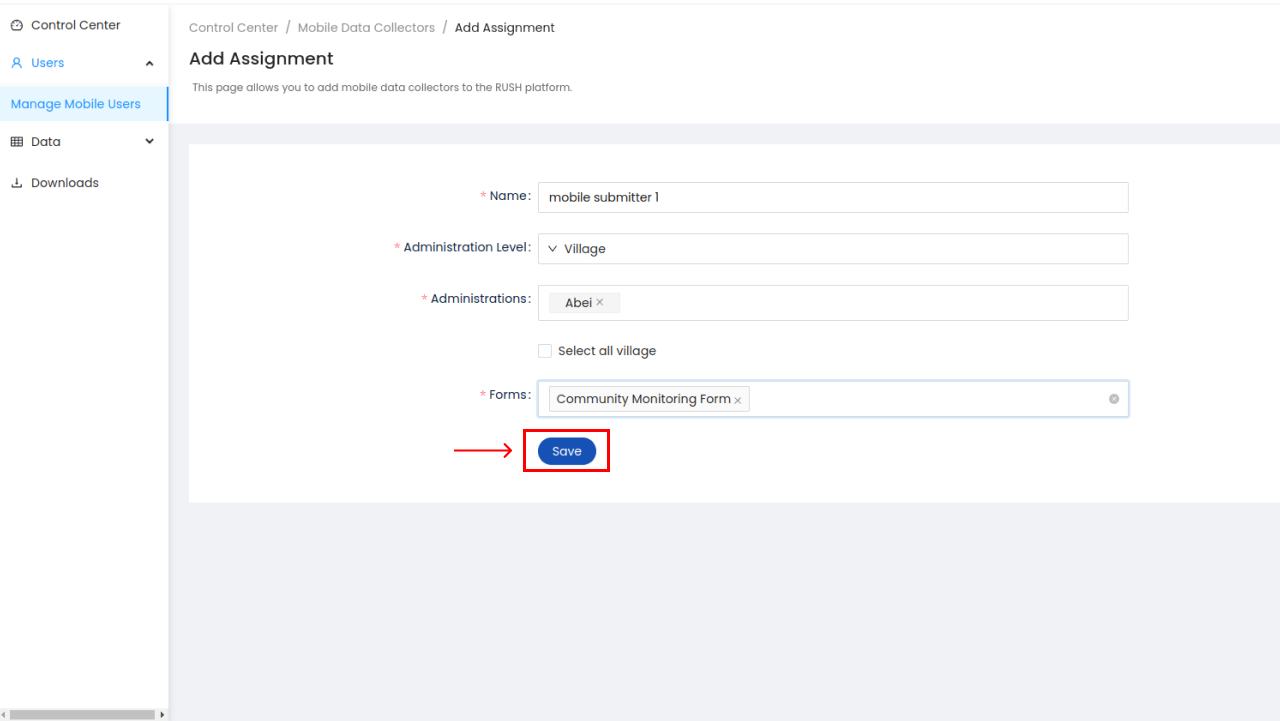The width and height of the screenshot is (1280, 721).
Task: Clear all selections in Forms field
Action: tap(1114, 399)
